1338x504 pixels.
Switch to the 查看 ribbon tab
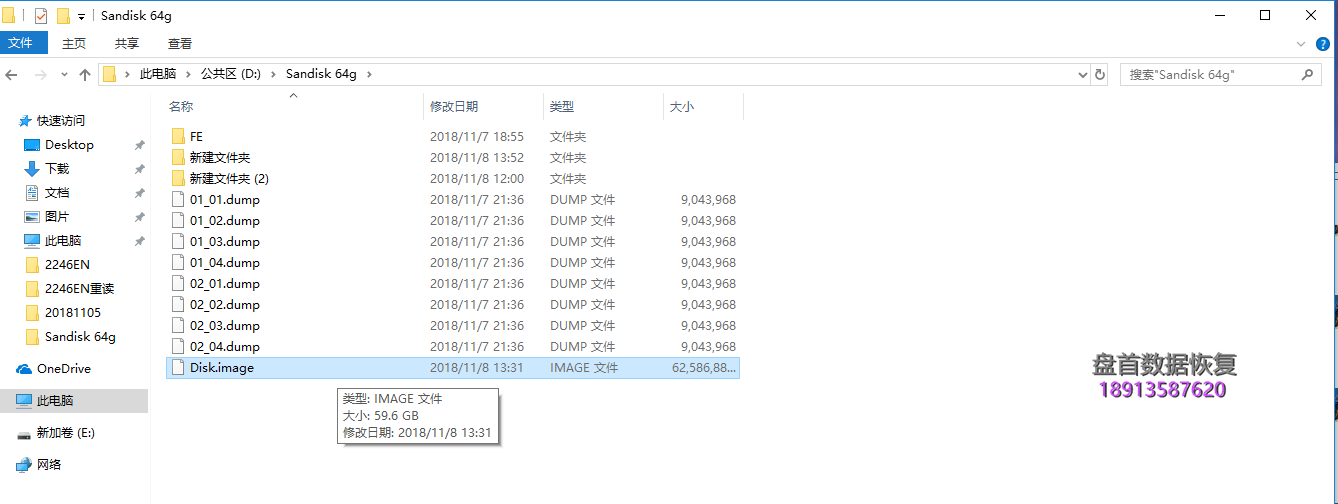point(180,43)
